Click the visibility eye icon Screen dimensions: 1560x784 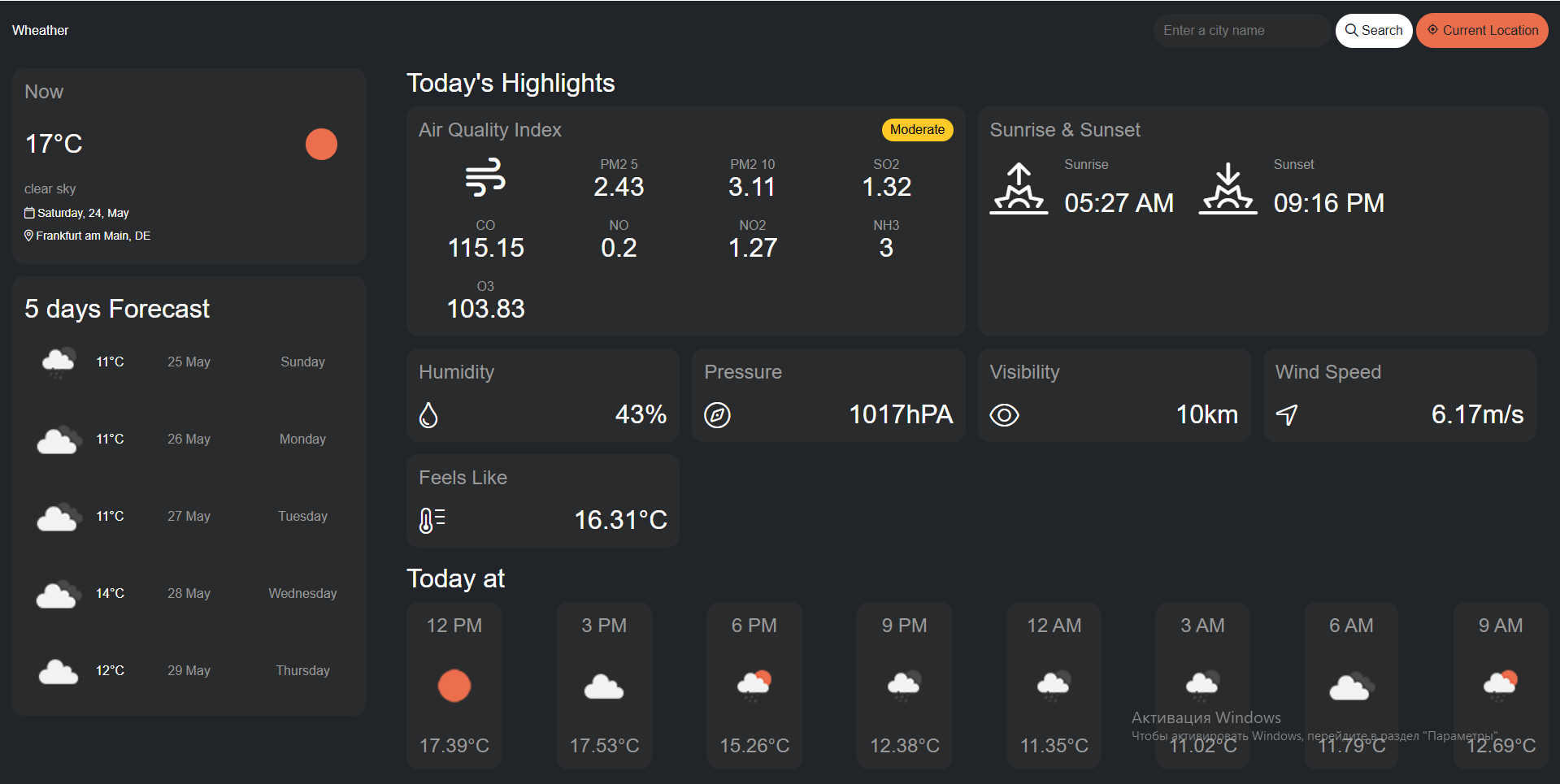coord(1004,415)
